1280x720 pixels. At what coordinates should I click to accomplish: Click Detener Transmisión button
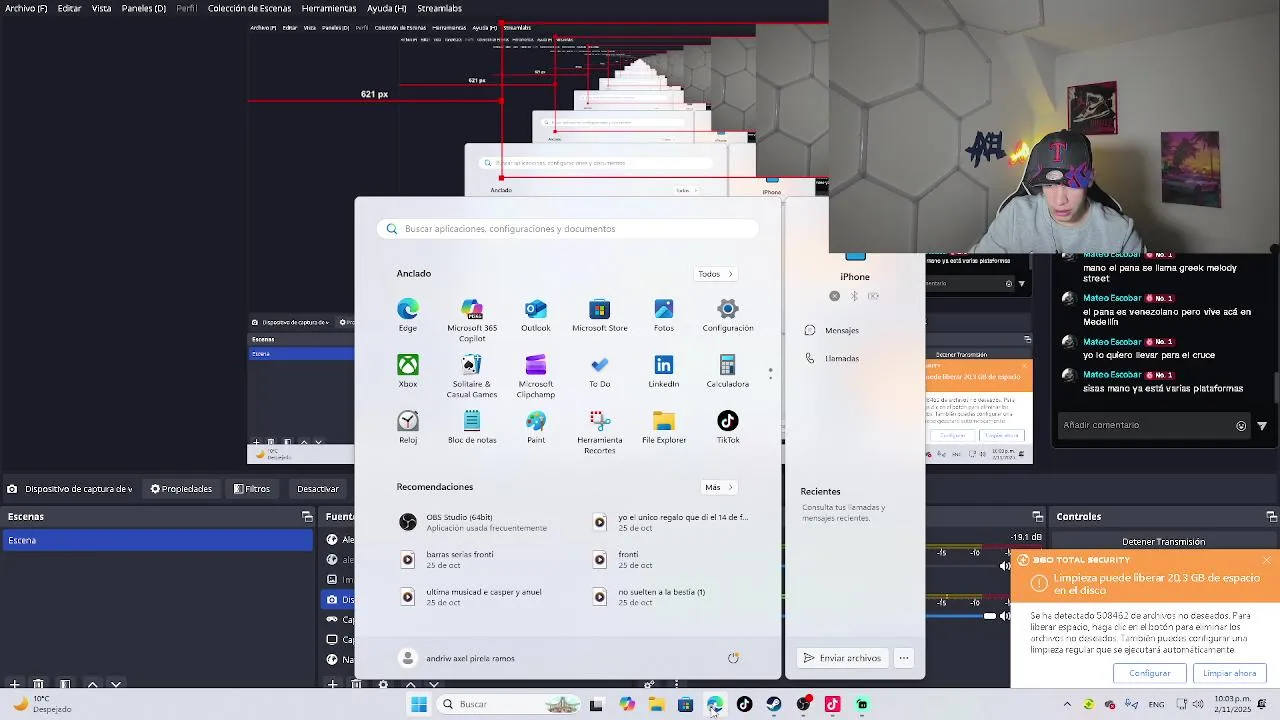tap(1163, 542)
